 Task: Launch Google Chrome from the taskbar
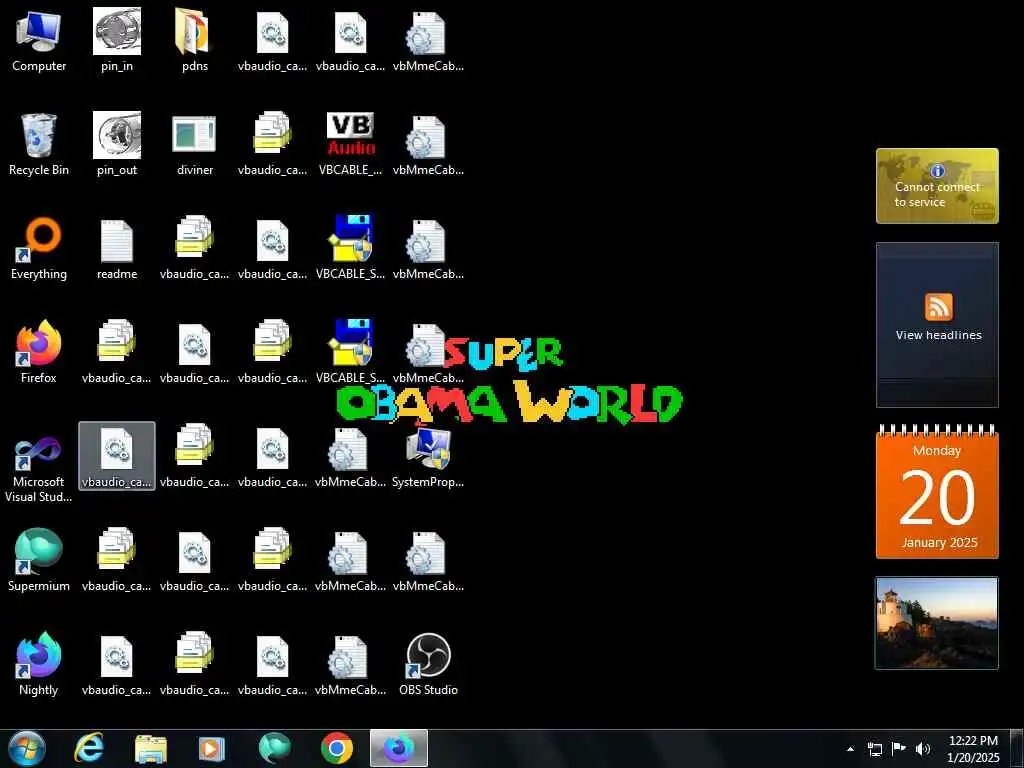[337, 748]
